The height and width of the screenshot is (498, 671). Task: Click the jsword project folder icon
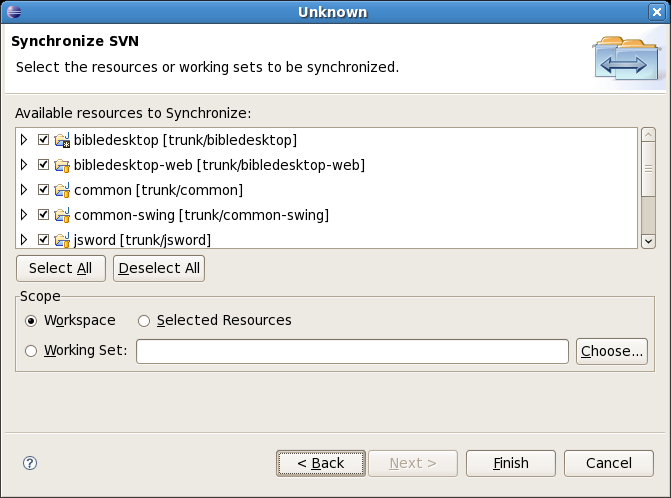point(62,239)
